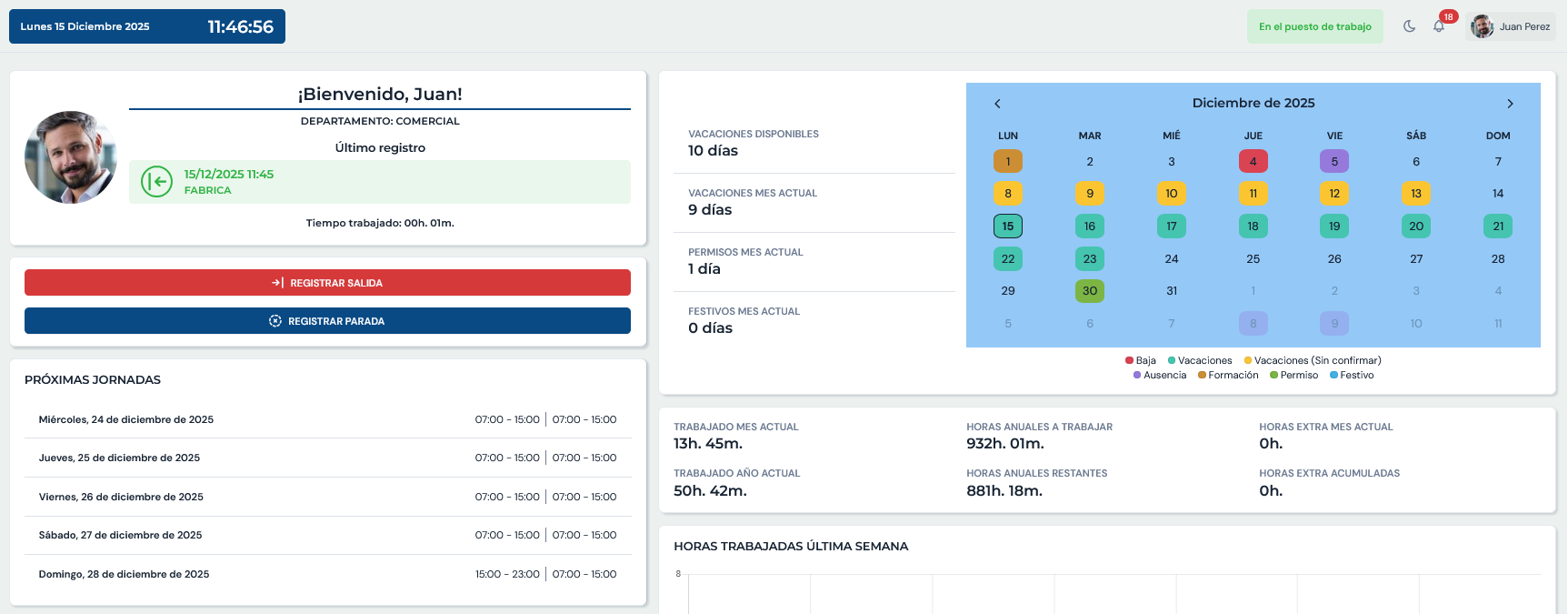
Task: Click the Festivo legend color dot
Action: pyautogui.click(x=1333, y=375)
